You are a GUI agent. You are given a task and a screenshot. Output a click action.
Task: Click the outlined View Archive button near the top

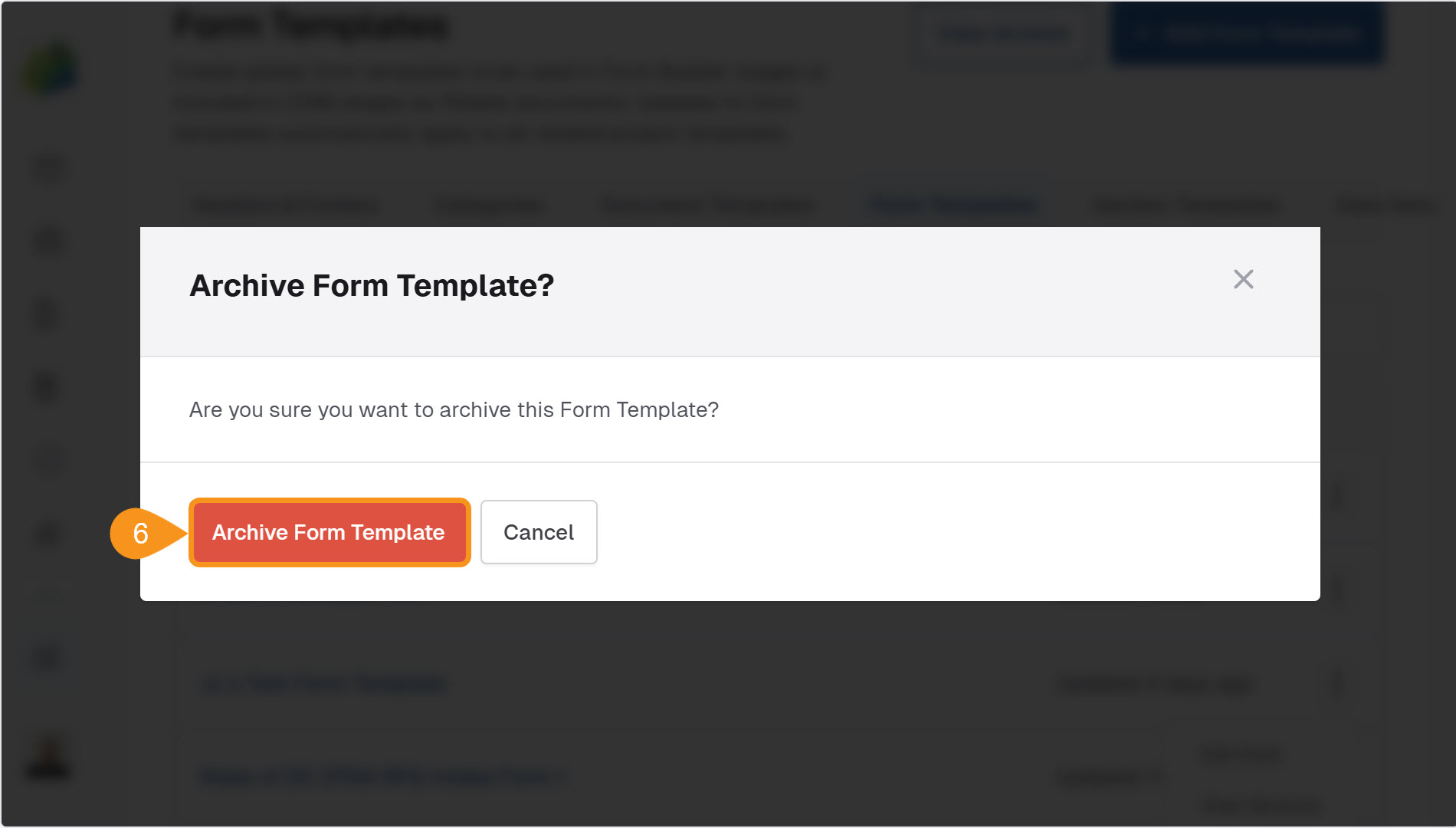(1001, 33)
